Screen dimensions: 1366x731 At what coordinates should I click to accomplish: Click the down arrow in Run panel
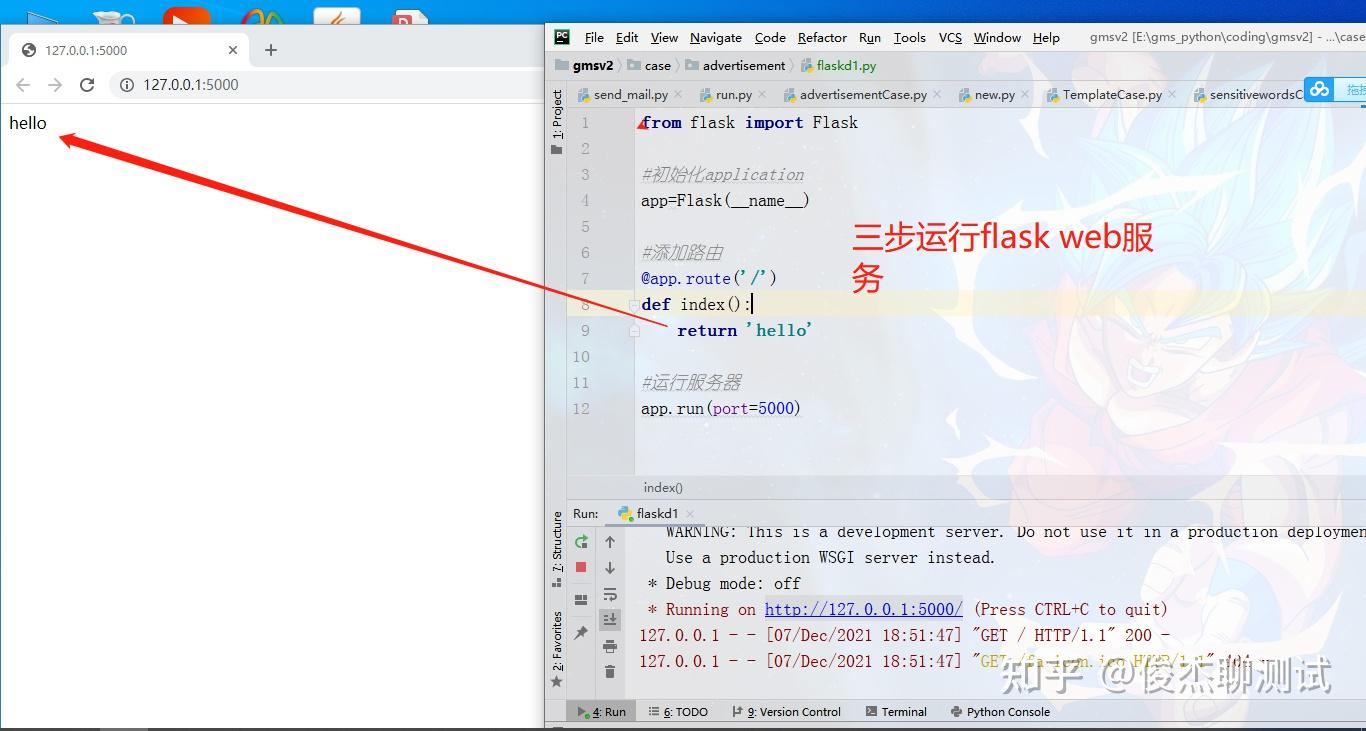[610, 568]
